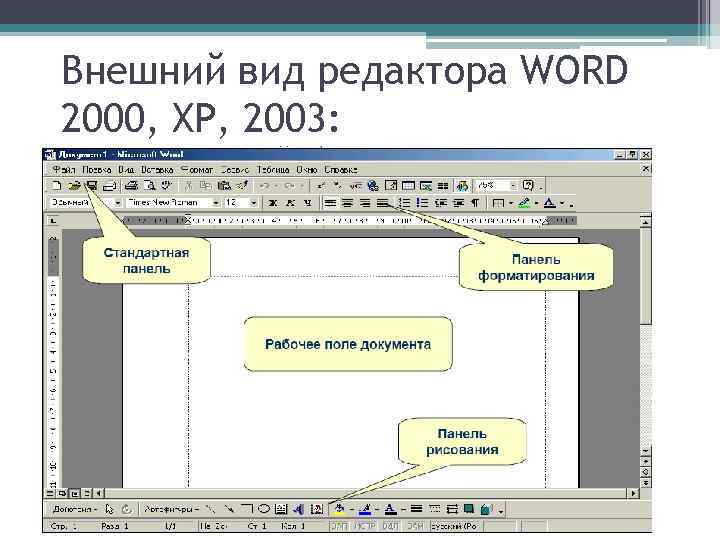Apply line color in drawing toolbar
Viewport: 720px width, 540px height.
click(x=365, y=509)
